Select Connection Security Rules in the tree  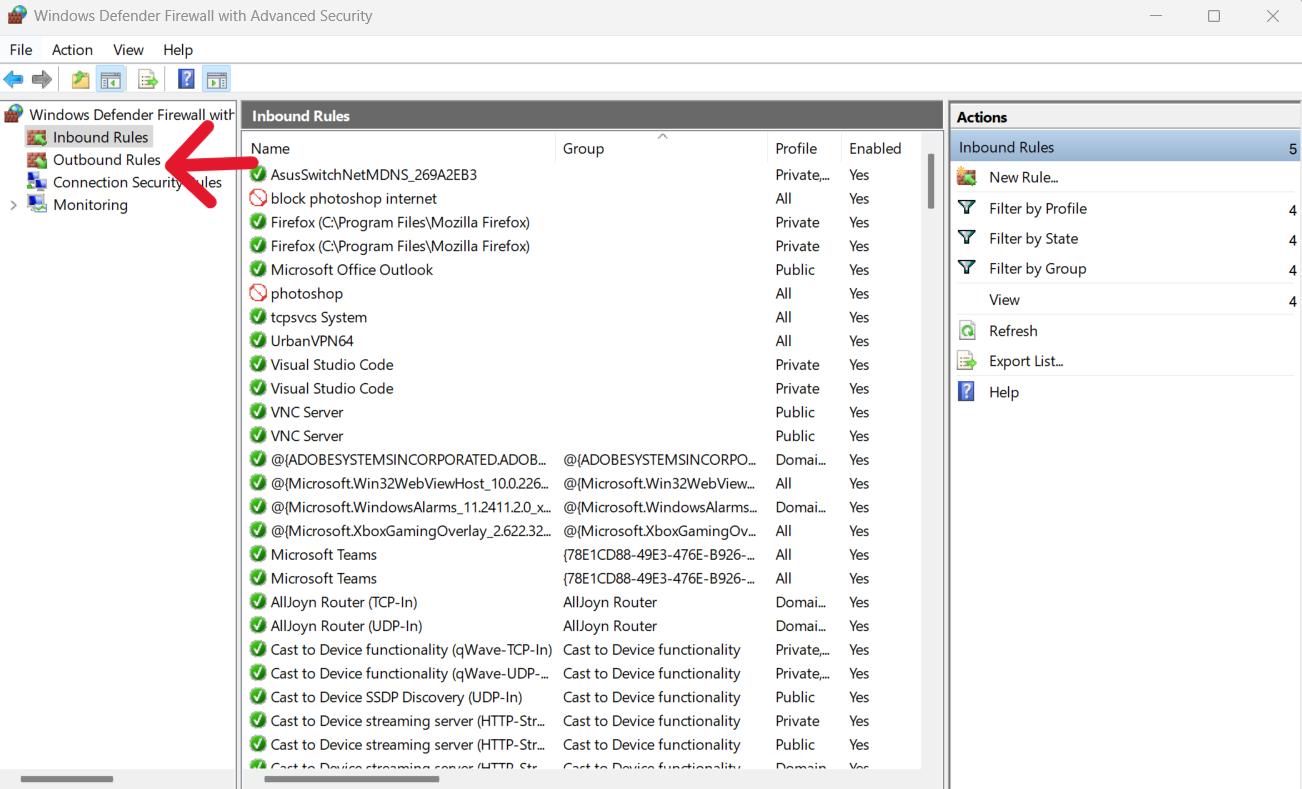point(137,182)
